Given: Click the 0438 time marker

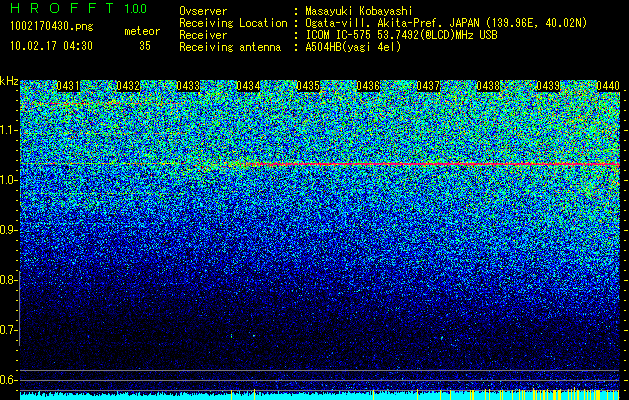Looking at the screenshot, I should tap(488, 86).
